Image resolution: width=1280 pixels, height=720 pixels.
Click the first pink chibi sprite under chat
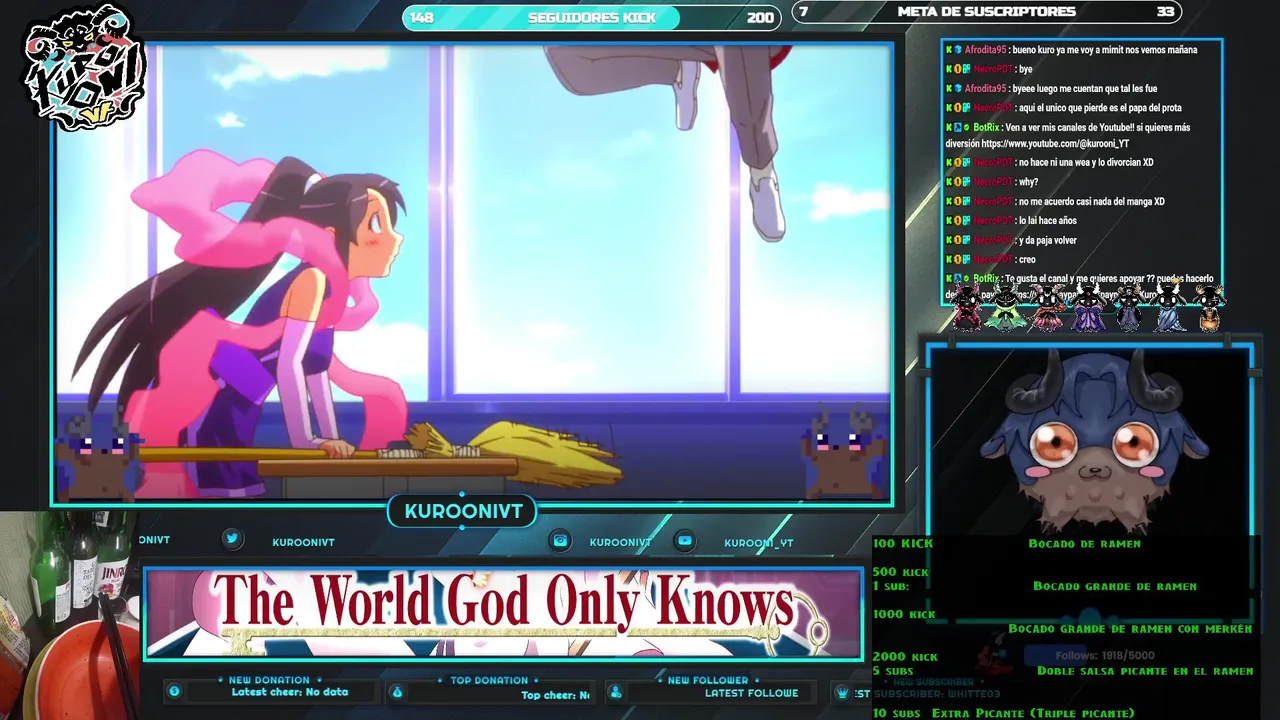[x=967, y=307]
